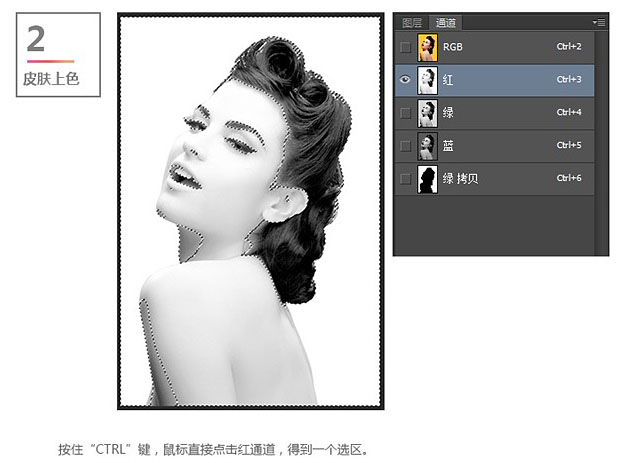Image resolution: width=620 pixels, height=463 pixels.
Task: Switch to the 图层 tab
Action: click(x=412, y=23)
